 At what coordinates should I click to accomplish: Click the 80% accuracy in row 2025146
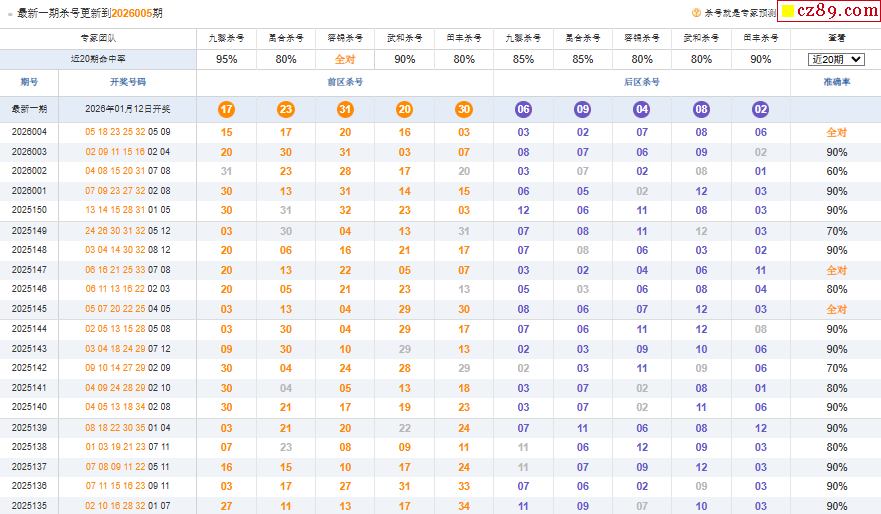coord(837,289)
